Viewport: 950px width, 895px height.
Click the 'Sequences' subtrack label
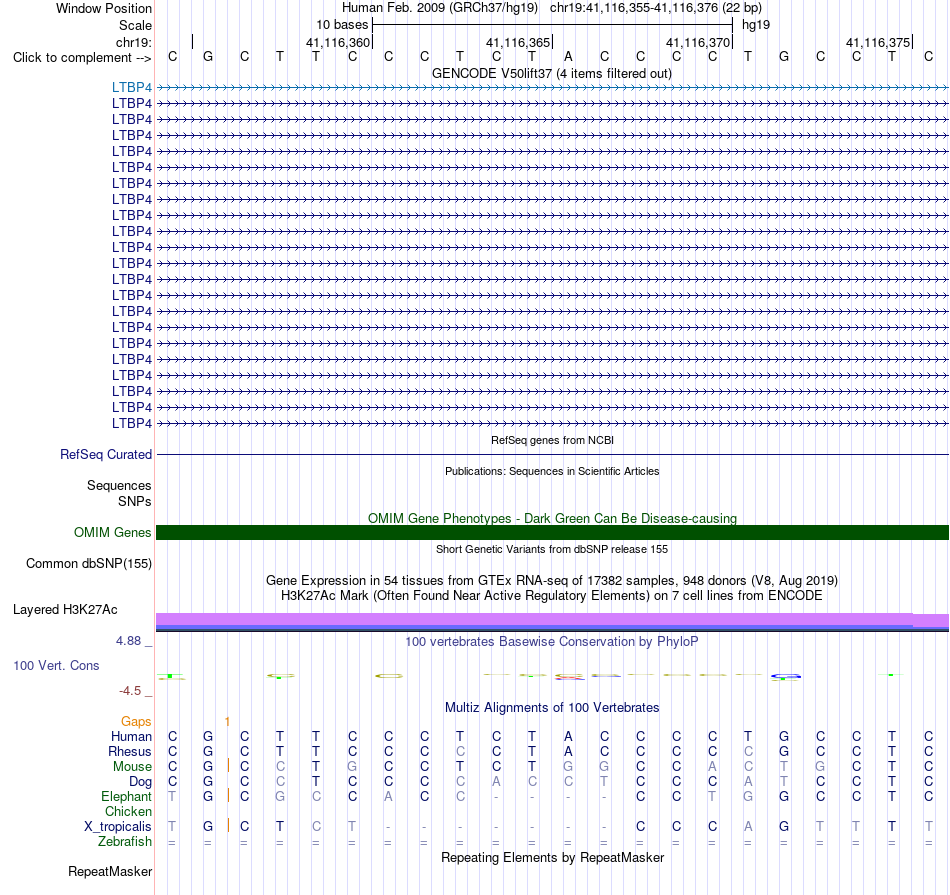(x=119, y=485)
